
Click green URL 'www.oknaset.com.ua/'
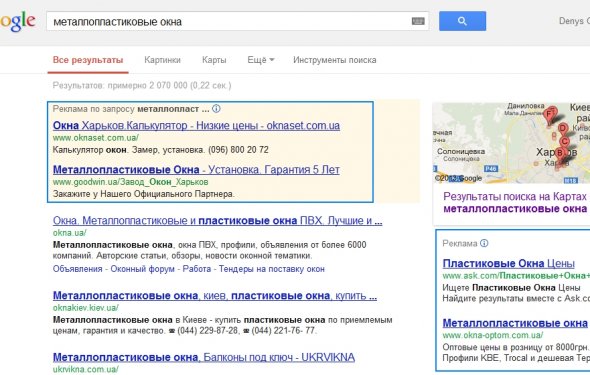pos(96,138)
